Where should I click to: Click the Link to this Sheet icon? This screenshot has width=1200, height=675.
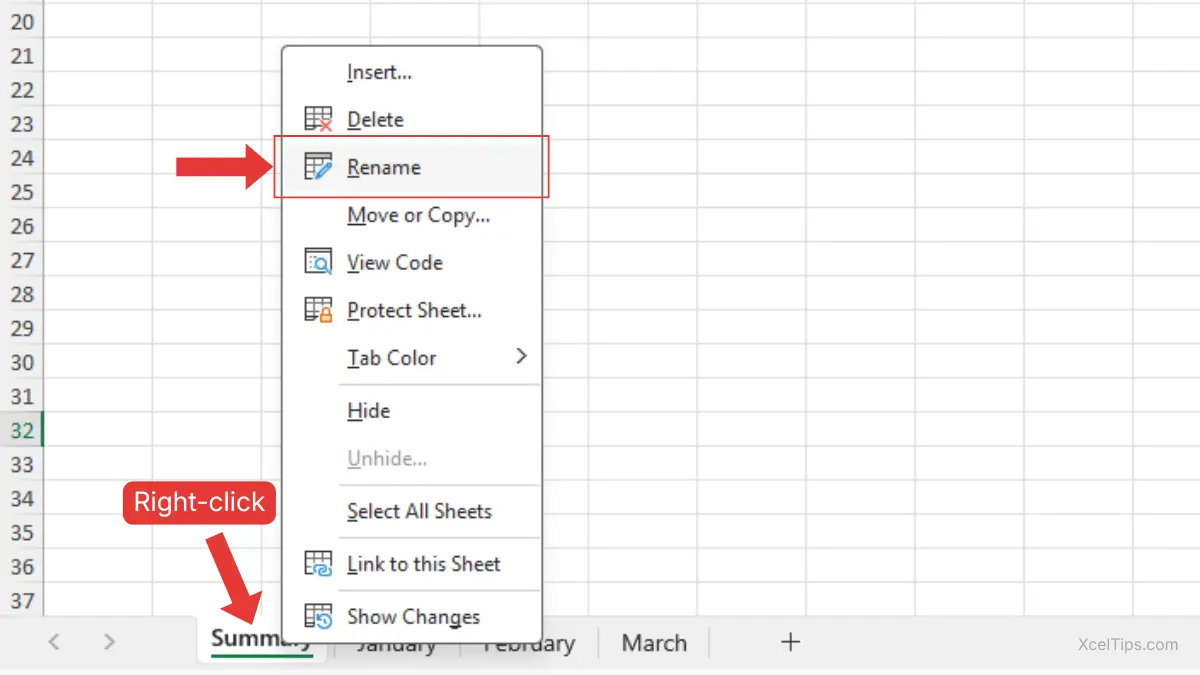coord(318,564)
